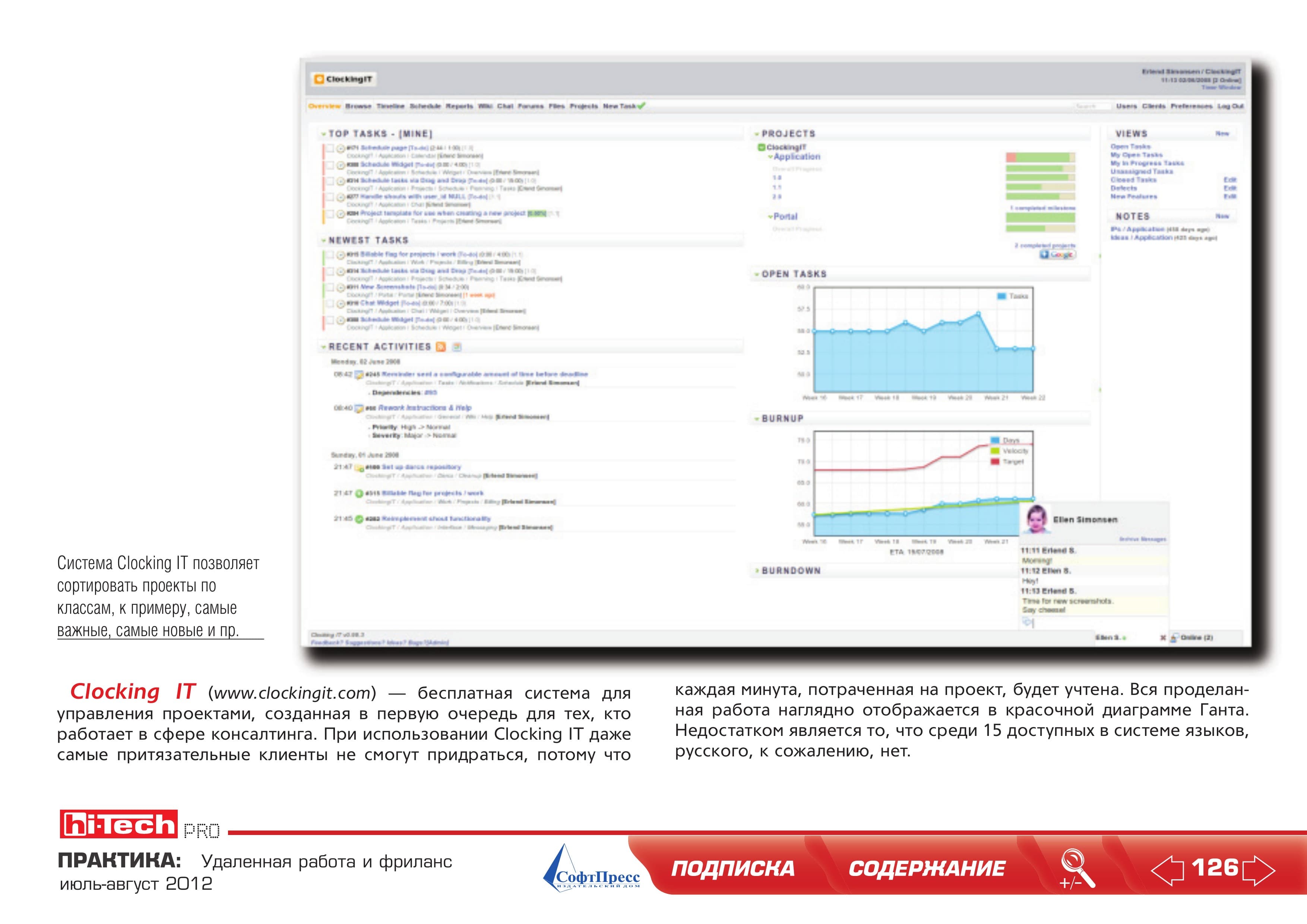Click the СОДЕРЖАНИЕ button
The height and width of the screenshot is (924, 1307).
(927, 869)
